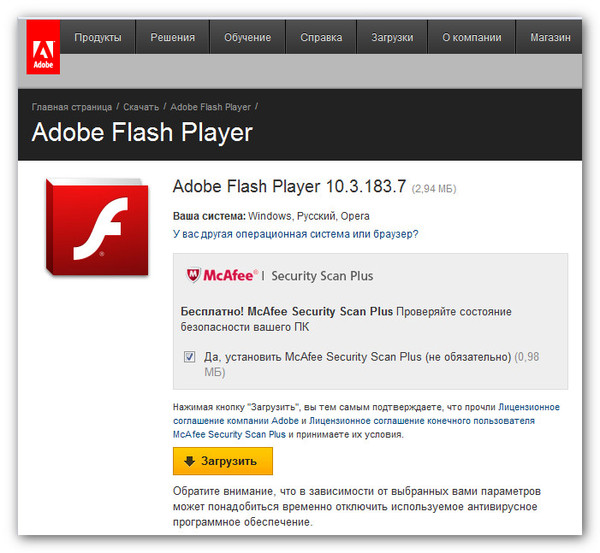This screenshot has width=600, height=553.
Task: Click the Adobe logo icon
Action: (x=43, y=47)
